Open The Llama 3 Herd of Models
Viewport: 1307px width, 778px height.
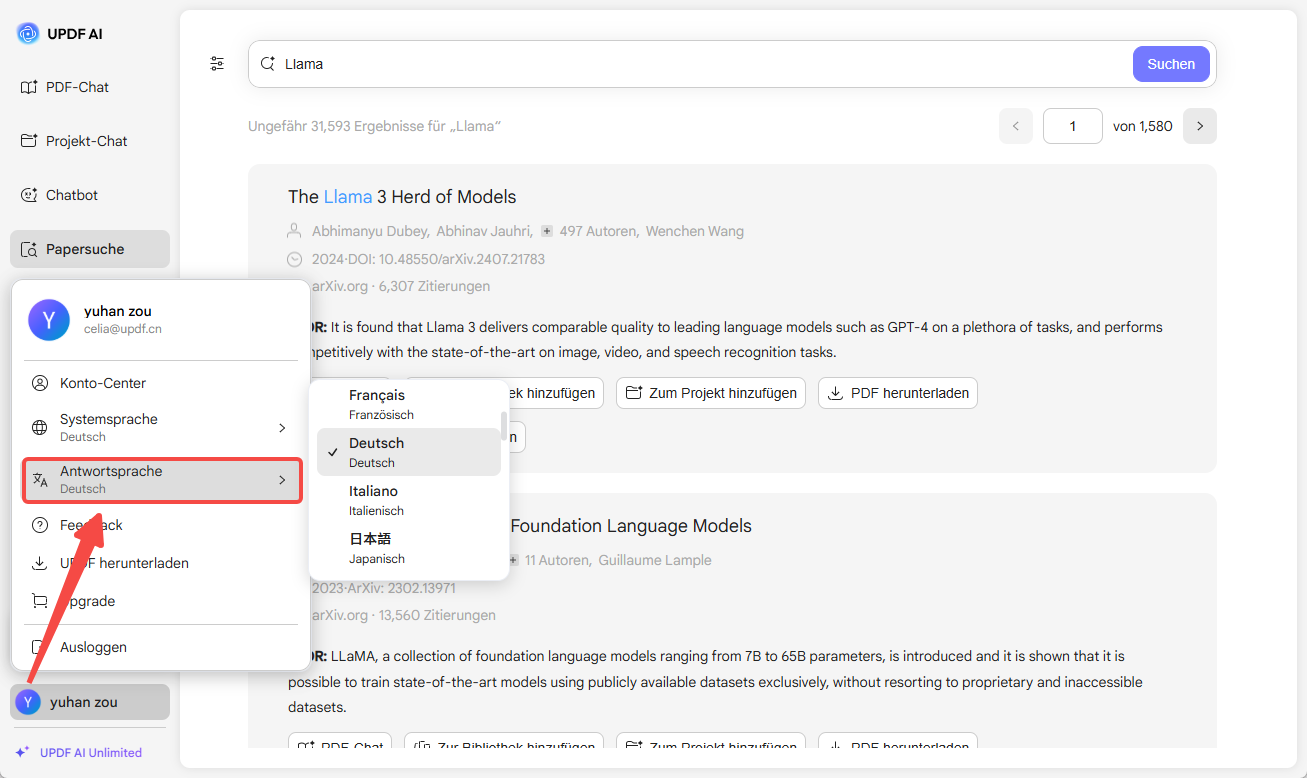pos(402,197)
